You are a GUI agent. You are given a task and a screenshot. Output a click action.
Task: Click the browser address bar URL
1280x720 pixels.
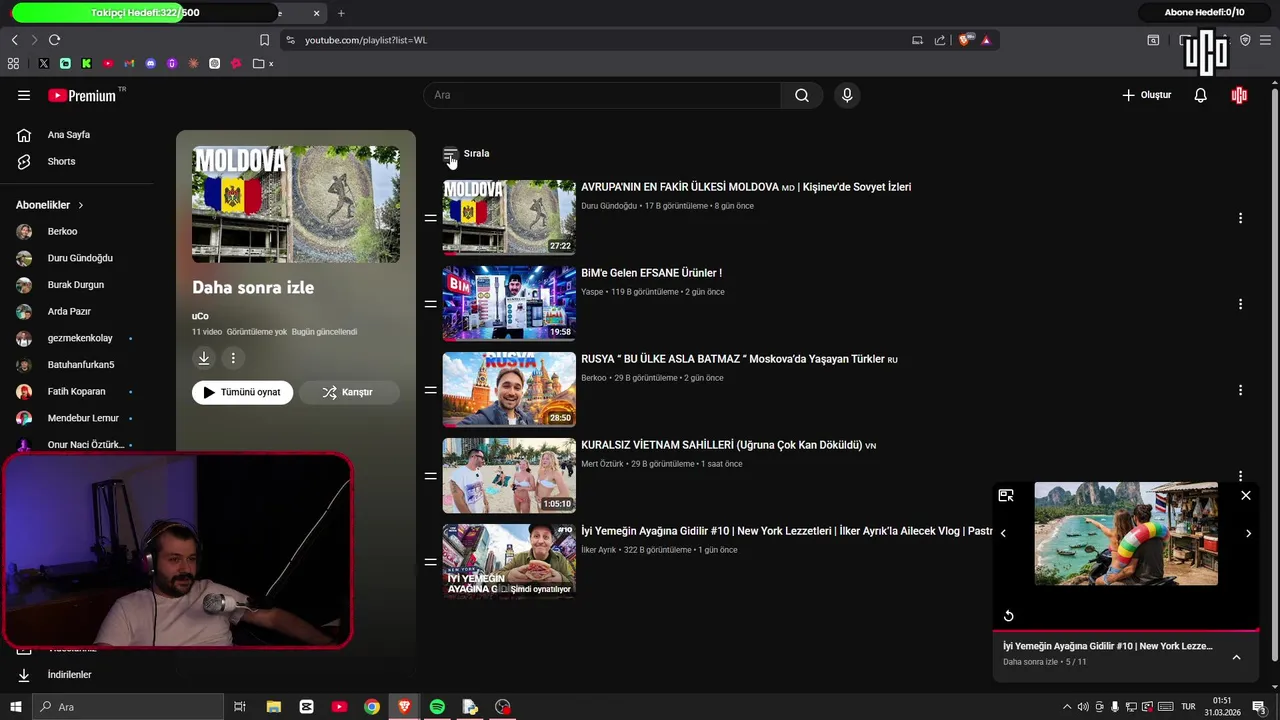pos(366,40)
